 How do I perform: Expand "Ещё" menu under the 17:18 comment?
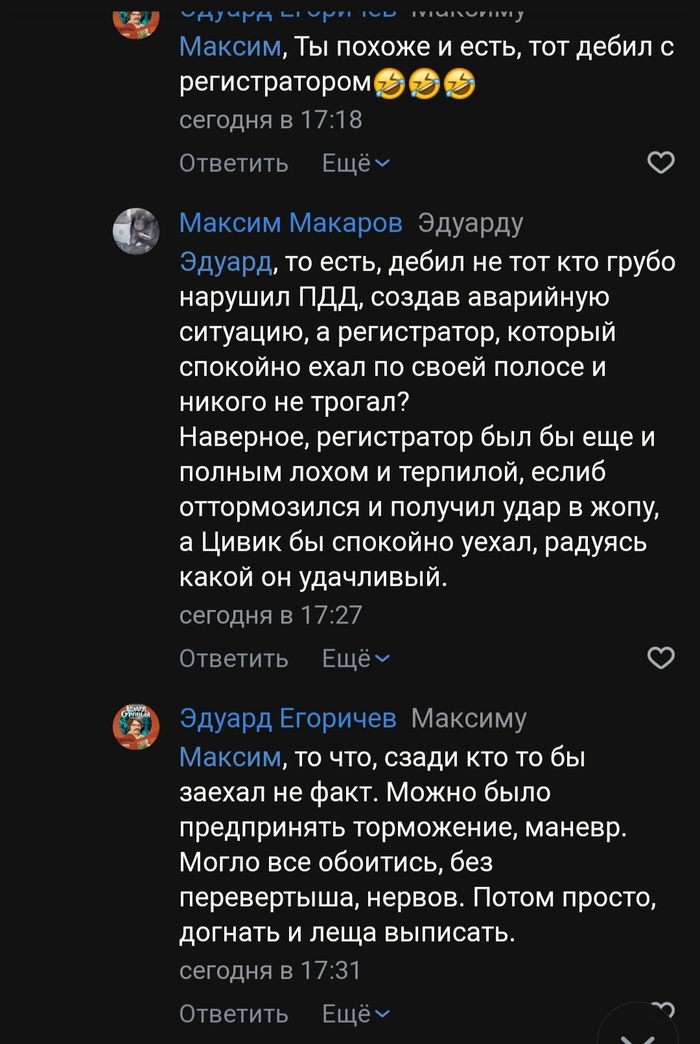pyautogui.click(x=355, y=164)
